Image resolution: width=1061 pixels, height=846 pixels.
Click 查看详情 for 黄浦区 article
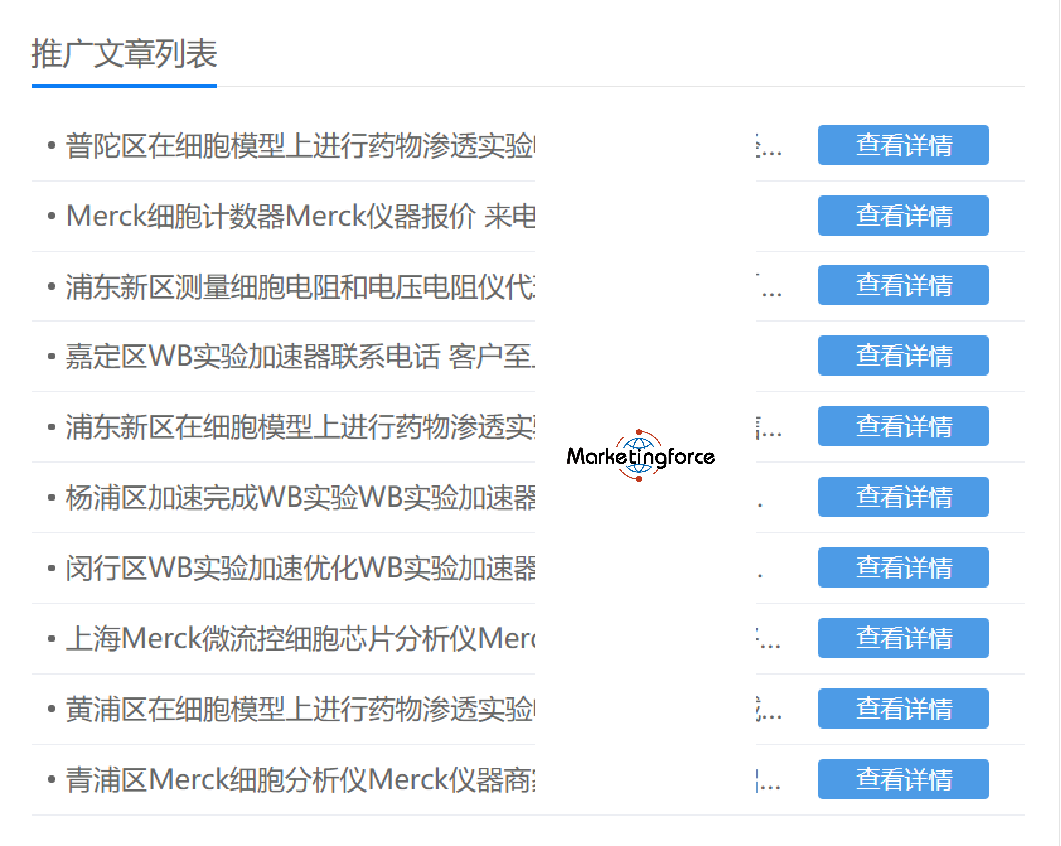(x=903, y=709)
